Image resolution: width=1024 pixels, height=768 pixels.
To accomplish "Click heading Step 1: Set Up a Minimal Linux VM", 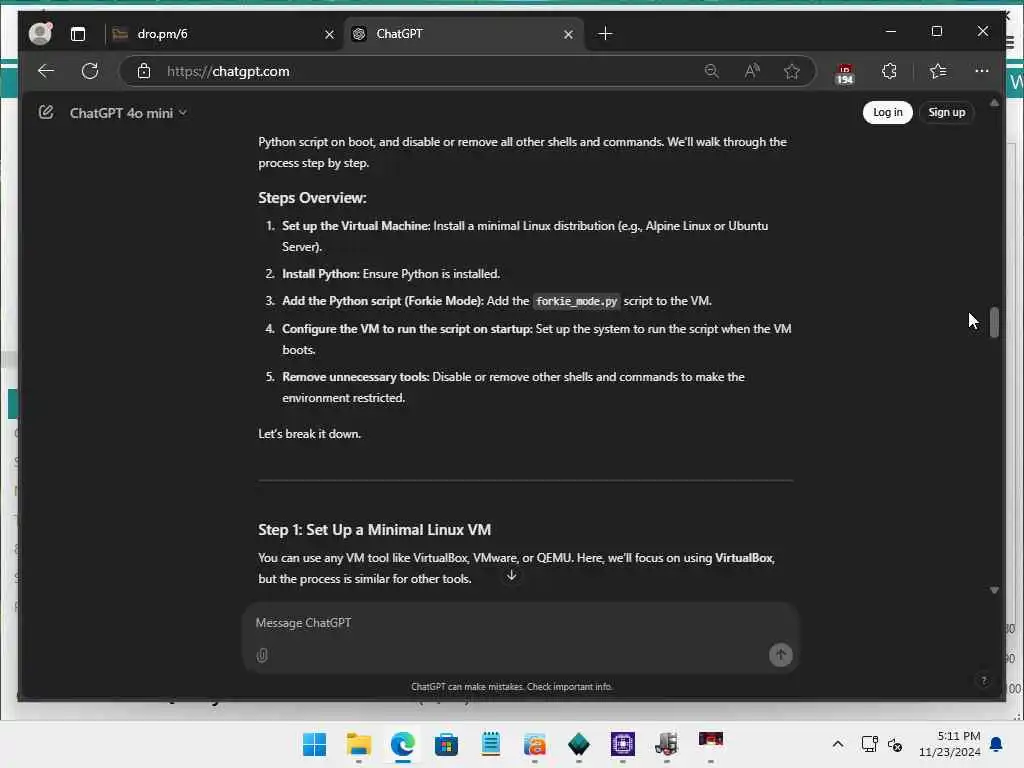I will click(374, 530).
